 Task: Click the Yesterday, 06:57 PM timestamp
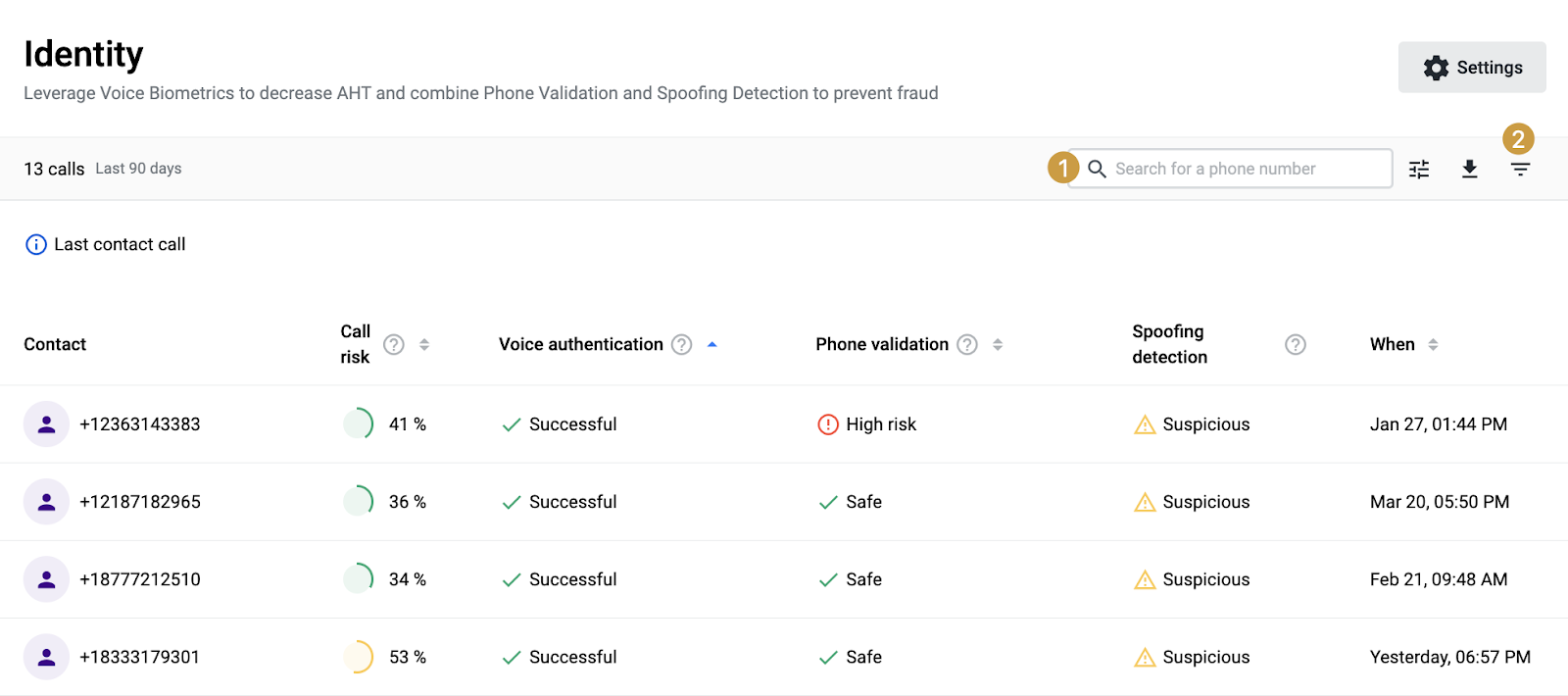click(x=1450, y=657)
